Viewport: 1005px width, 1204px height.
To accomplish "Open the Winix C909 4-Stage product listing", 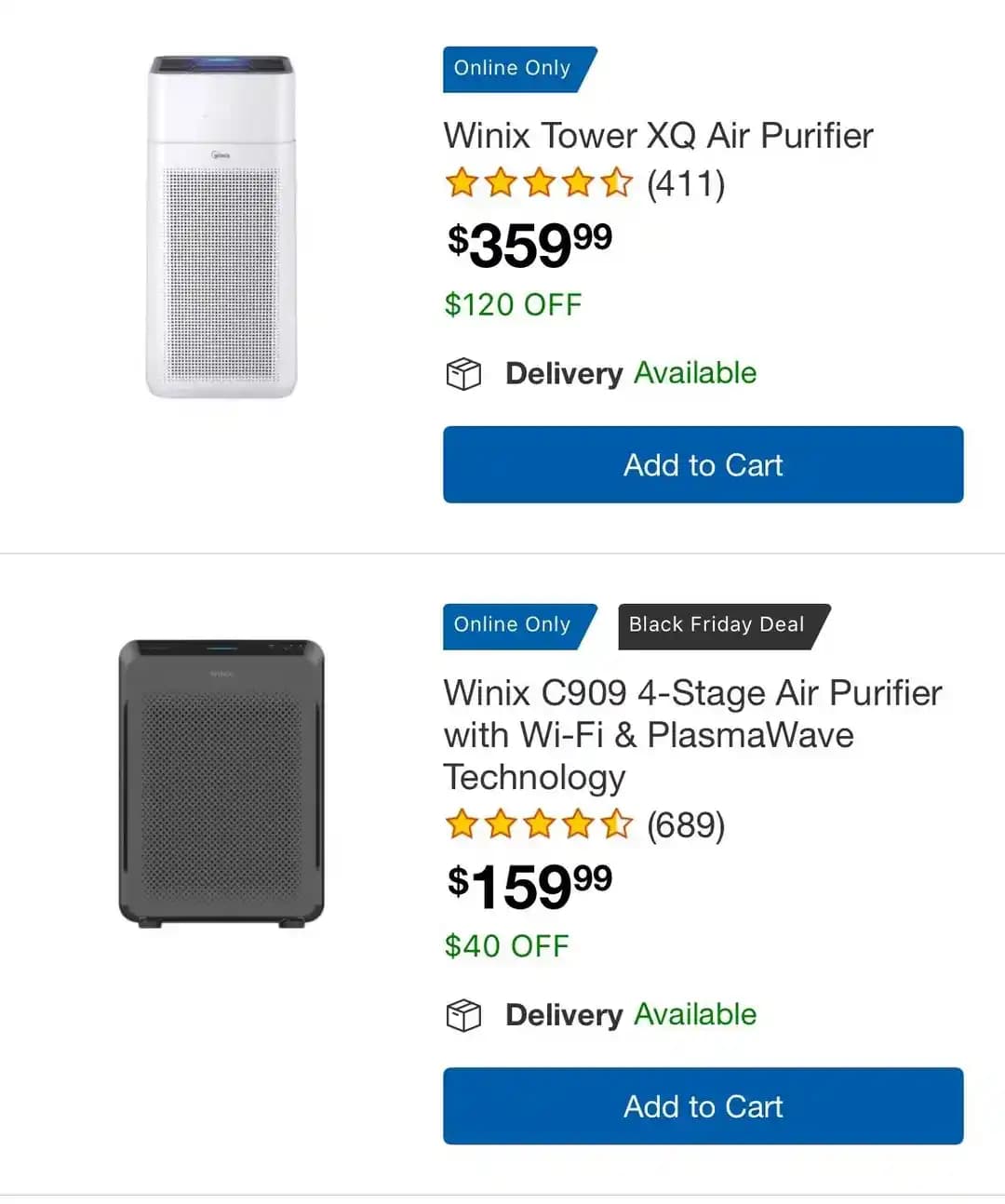I will pyautogui.click(x=692, y=734).
